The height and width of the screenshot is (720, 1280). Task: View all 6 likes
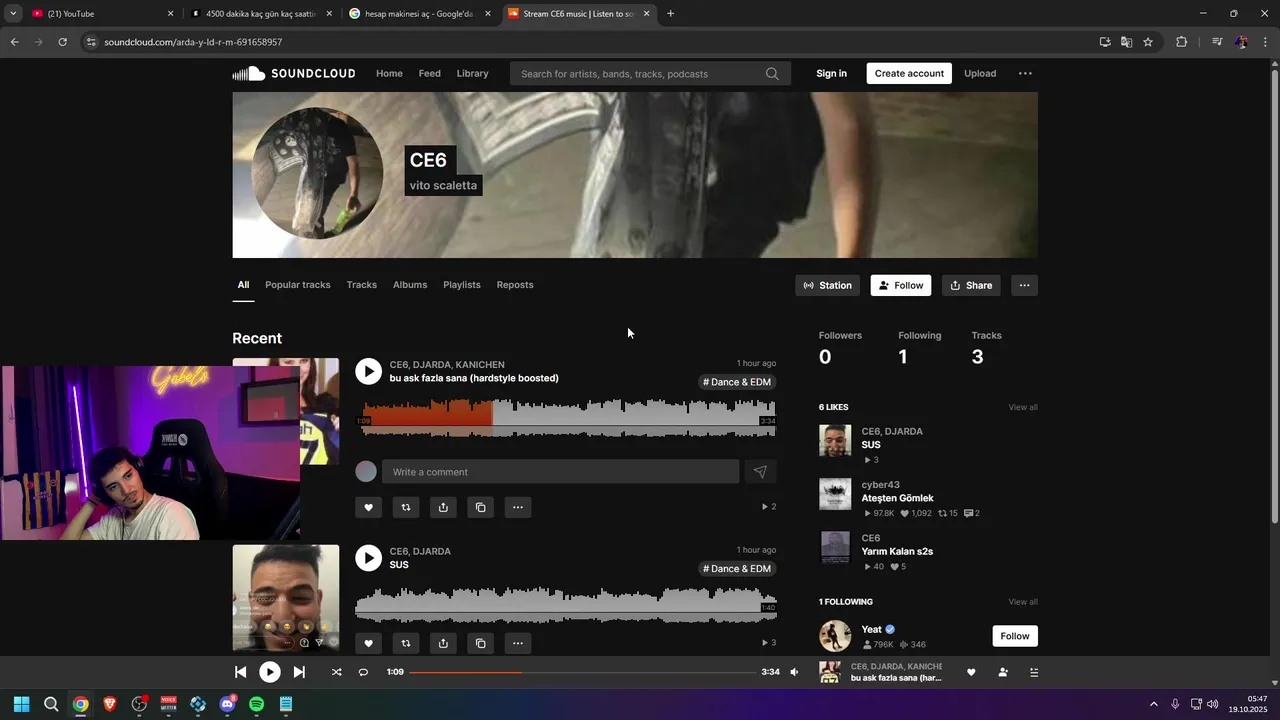pyautogui.click(x=1022, y=407)
